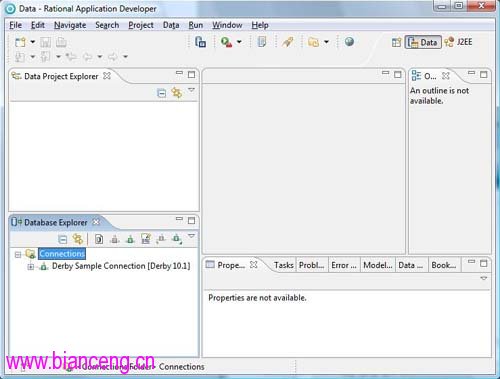Open Database Explorer view menu triangle
This screenshot has width=500, height=379.
point(191,236)
